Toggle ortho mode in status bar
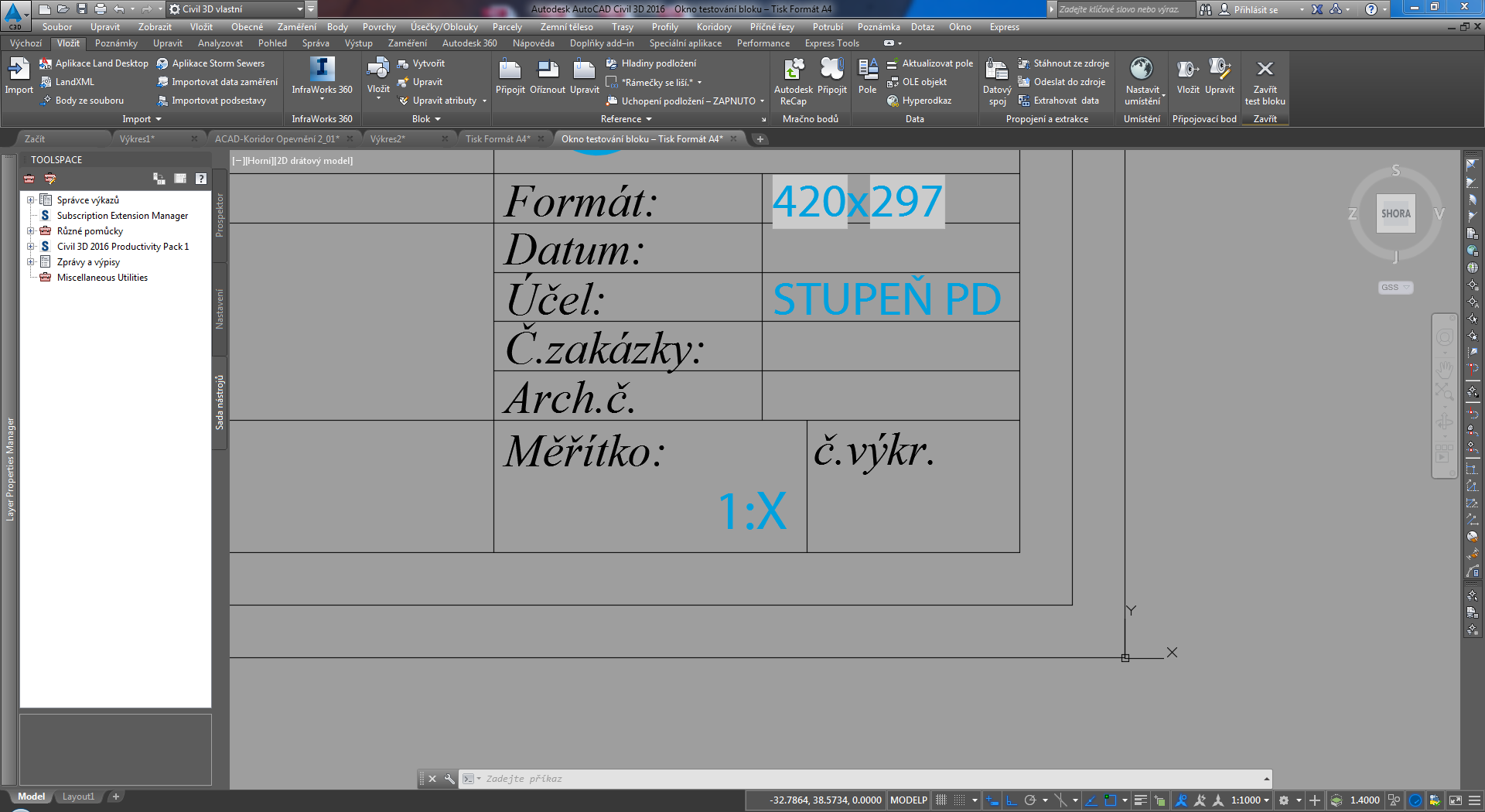This screenshot has height=812, width=1485. [1011, 800]
